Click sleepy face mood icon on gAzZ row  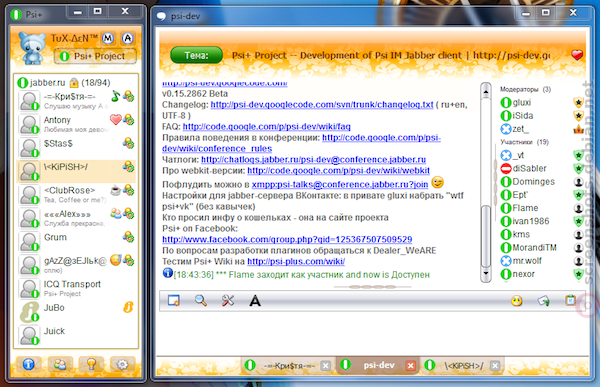pos(116,260)
